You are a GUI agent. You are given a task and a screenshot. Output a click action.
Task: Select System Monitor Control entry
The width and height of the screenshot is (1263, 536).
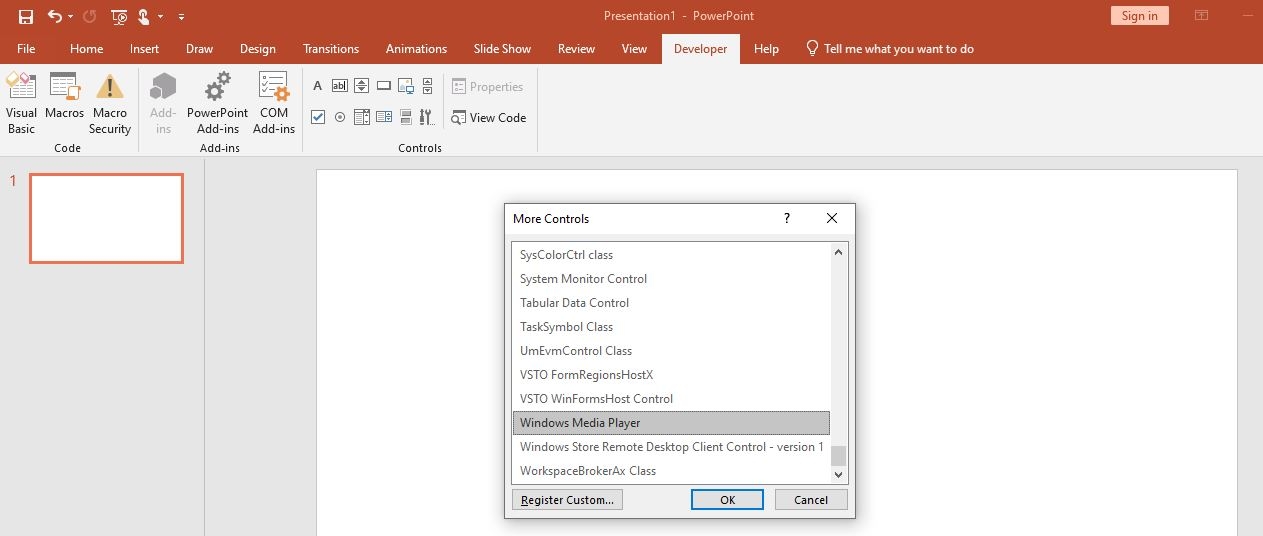pyautogui.click(x=671, y=279)
